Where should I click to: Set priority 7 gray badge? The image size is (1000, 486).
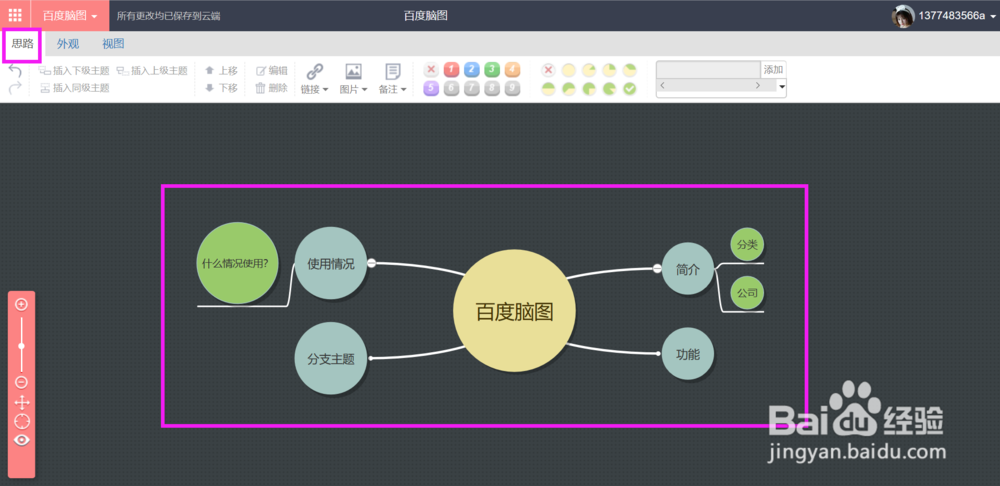(x=472, y=89)
